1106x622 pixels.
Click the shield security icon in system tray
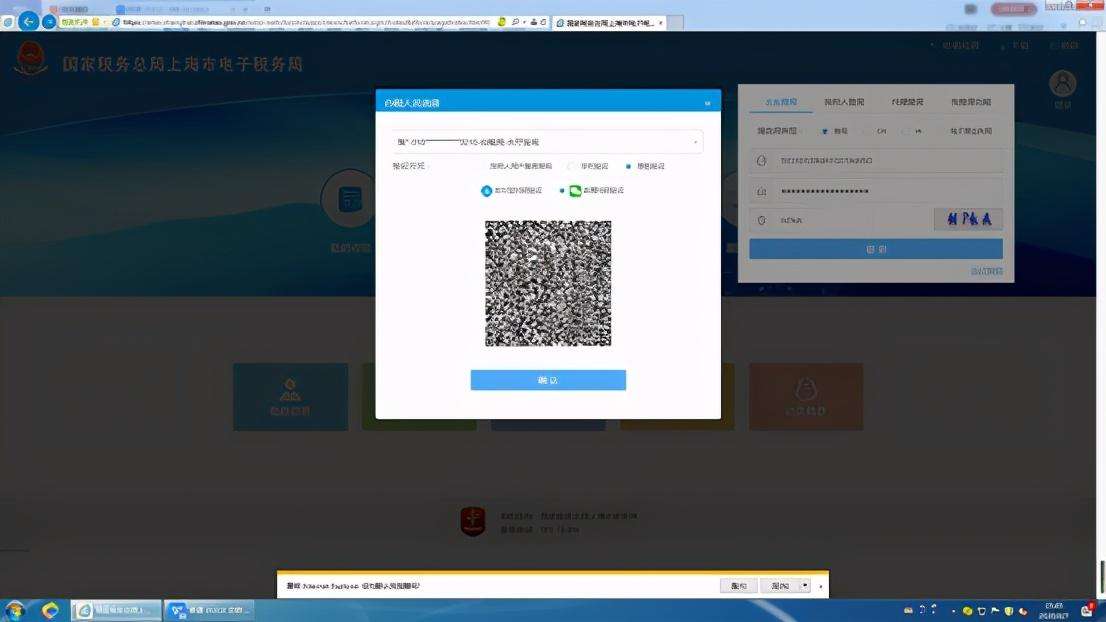1009,611
